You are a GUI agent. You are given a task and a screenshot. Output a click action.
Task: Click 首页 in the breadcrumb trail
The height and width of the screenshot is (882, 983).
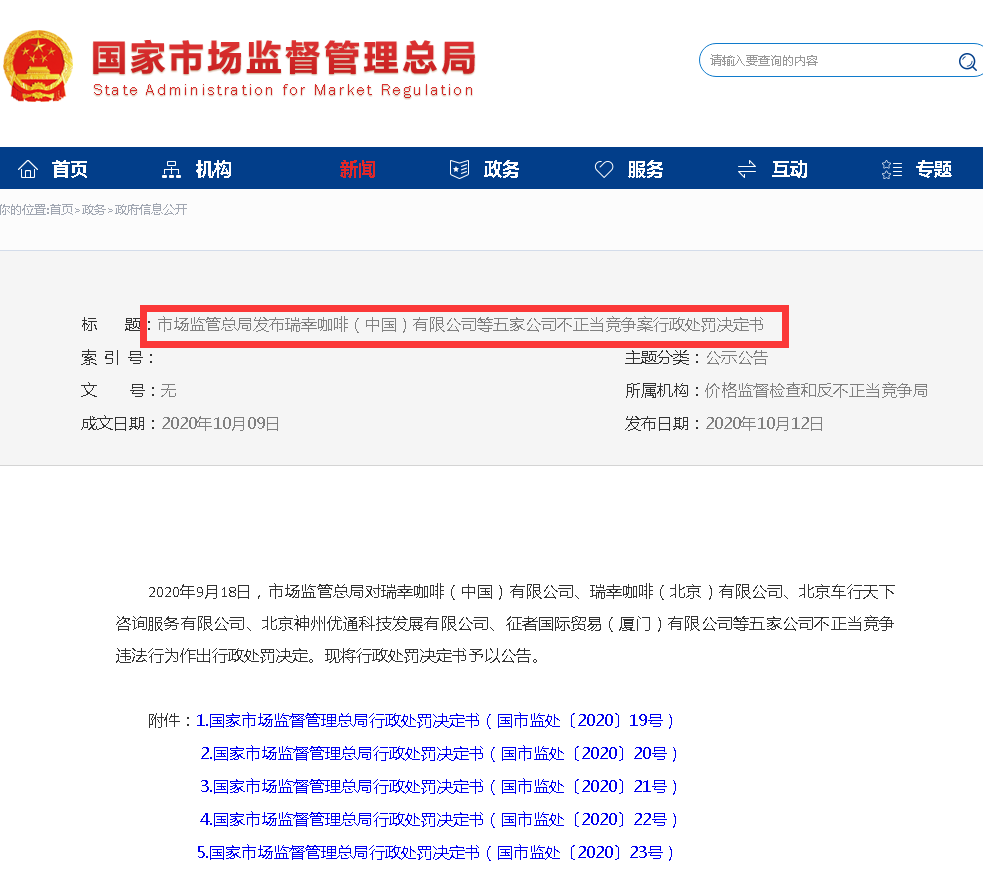(x=61, y=210)
